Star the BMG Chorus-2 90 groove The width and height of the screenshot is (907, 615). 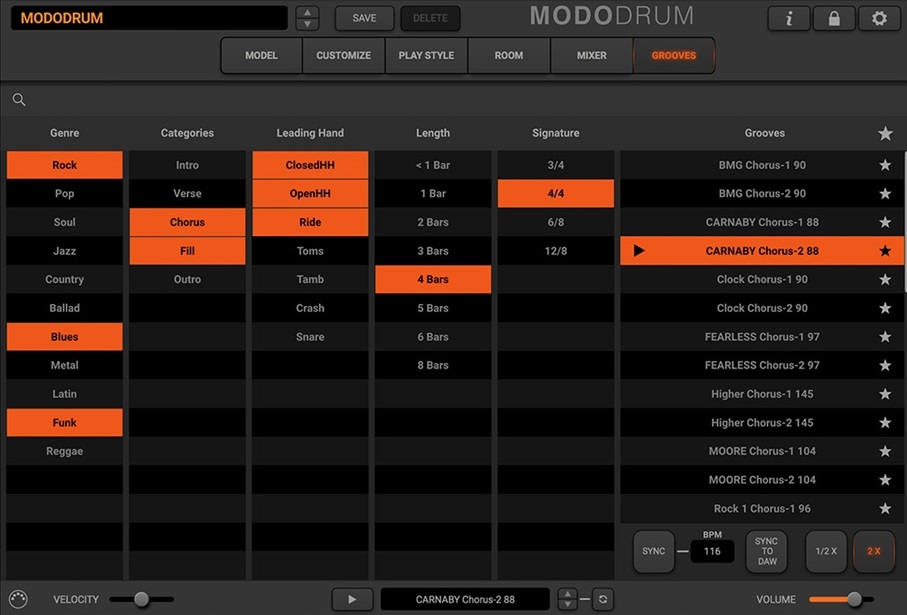point(885,194)
